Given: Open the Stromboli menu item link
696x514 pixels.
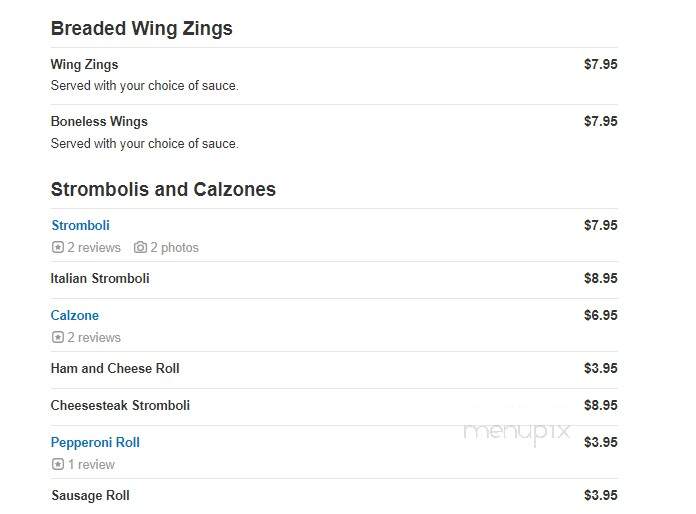Looking at the screenshot, I should tap(80, 225).
